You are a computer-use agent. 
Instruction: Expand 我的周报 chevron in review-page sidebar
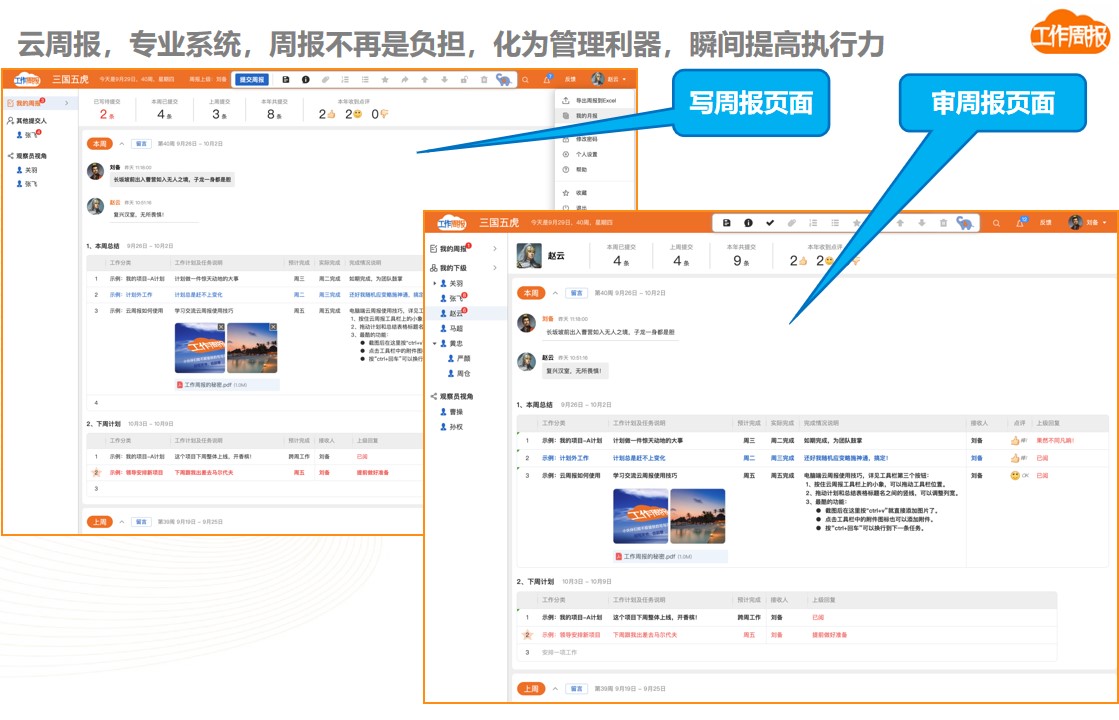point(495,248)
